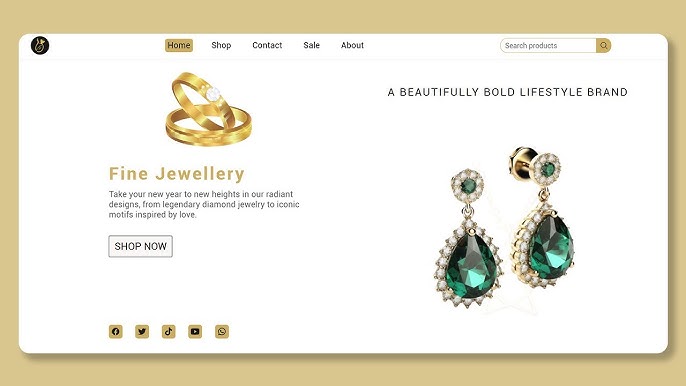Viewport: 686px width, 386px height.
Task: Select the Home nav item
Action: click(179, 45)
